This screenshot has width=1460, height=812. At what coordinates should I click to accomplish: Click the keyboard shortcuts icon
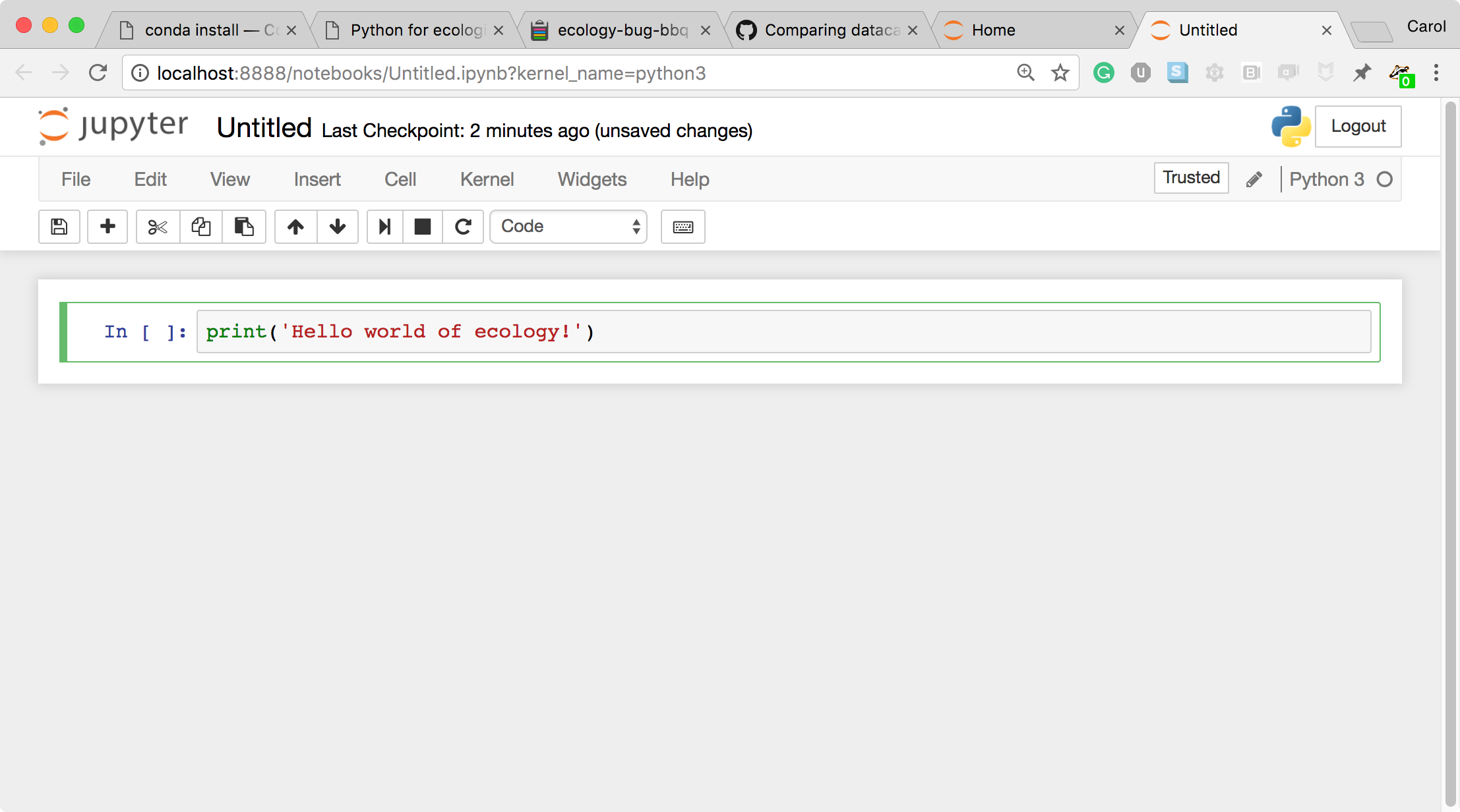click(x=683, y=226)
